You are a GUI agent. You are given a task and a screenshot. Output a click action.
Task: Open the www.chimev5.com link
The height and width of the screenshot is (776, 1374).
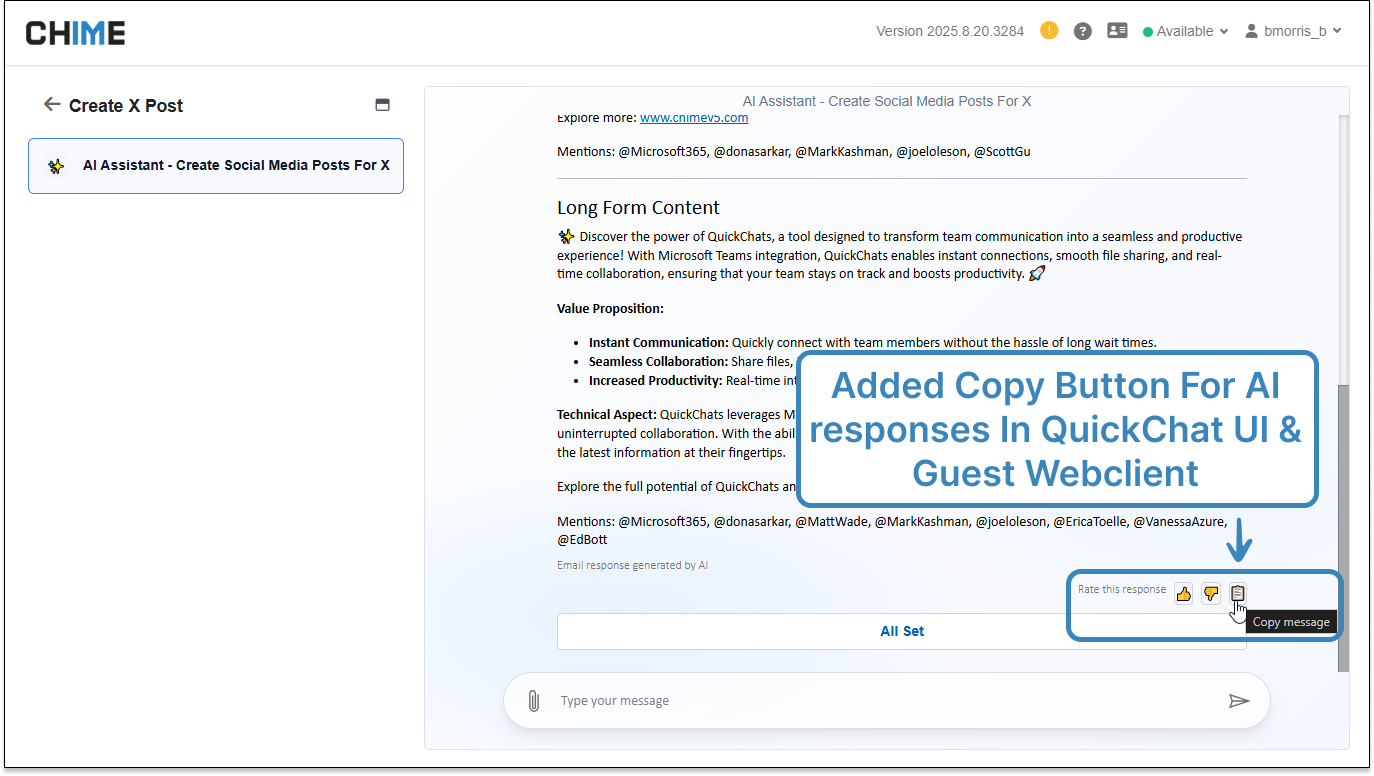(694, 118)
